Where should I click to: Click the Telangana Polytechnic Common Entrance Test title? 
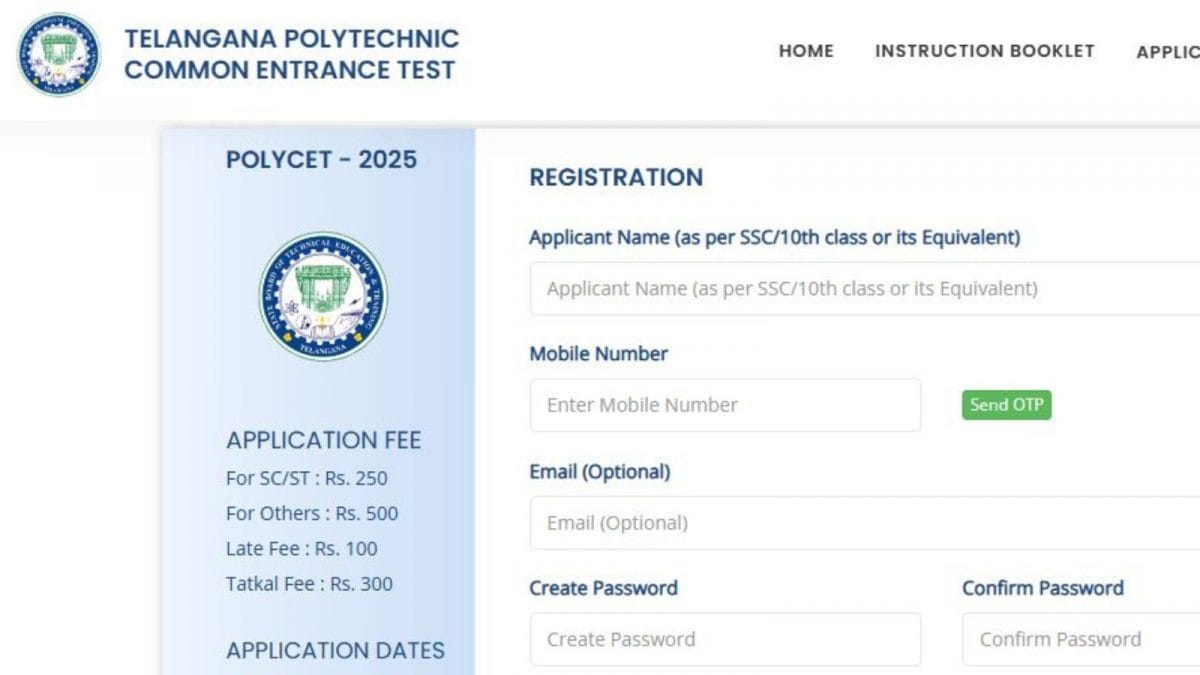pyautogui.click(x=291, y=55)
